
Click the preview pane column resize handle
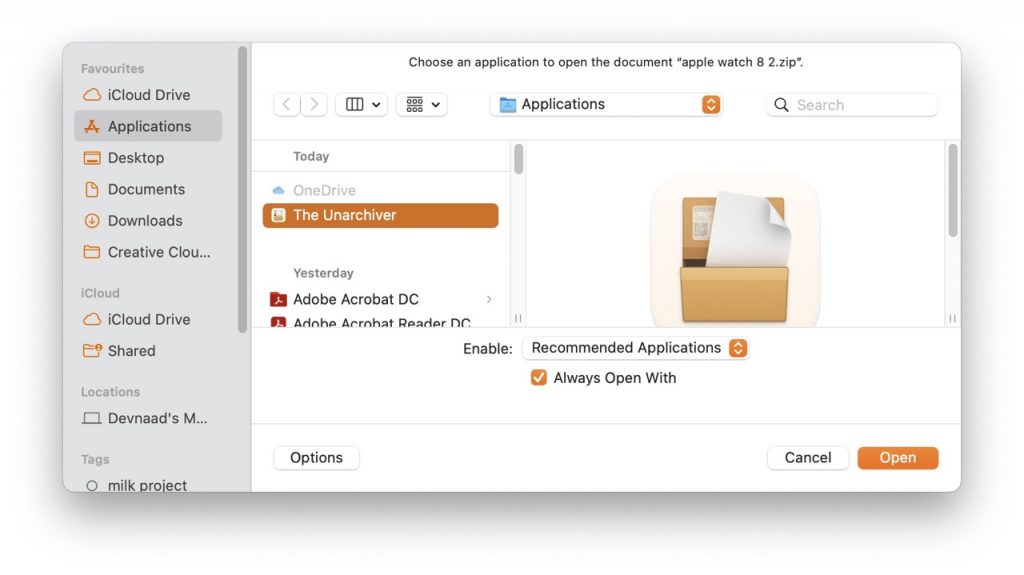[x=952, y=318]
